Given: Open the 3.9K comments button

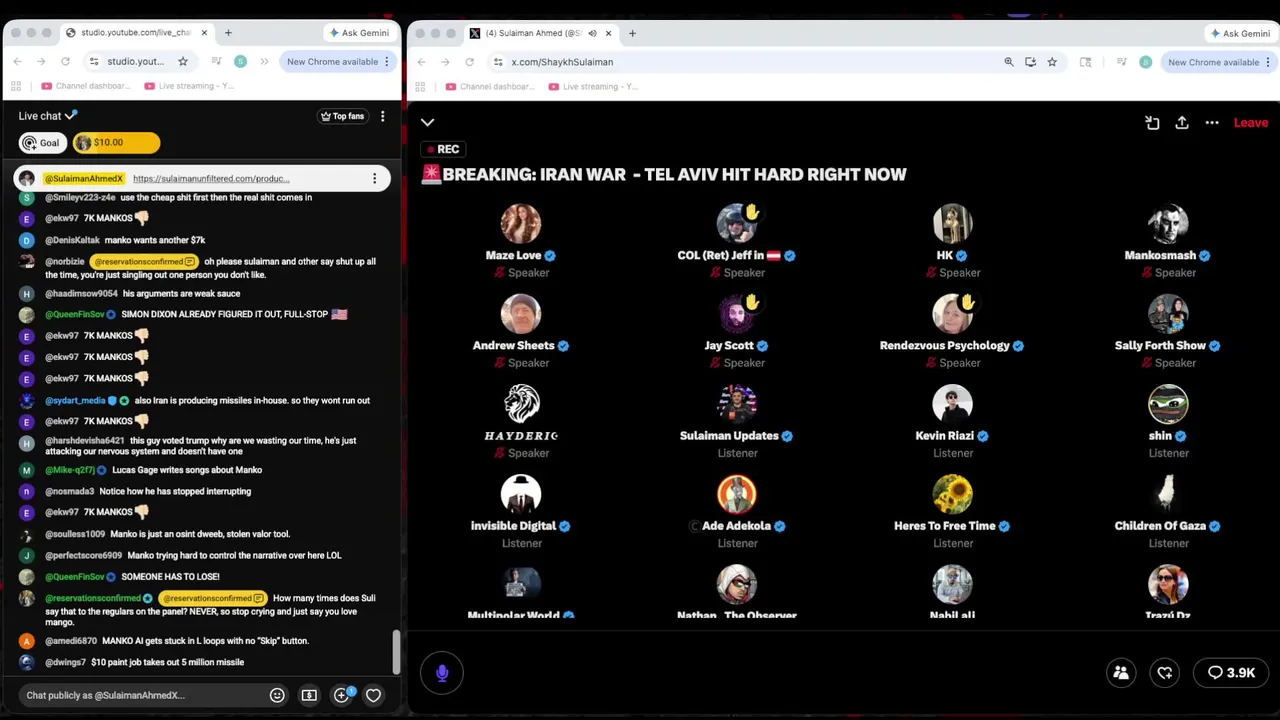Looking at the screenshot, I should point(1231,673).
